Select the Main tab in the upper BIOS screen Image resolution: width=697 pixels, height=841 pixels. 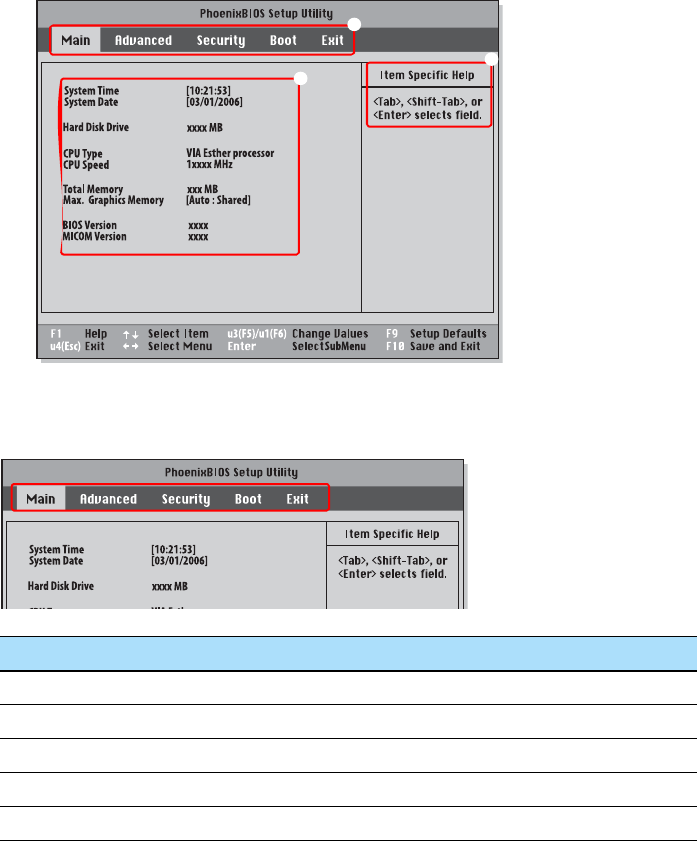(x=76, y=40)
